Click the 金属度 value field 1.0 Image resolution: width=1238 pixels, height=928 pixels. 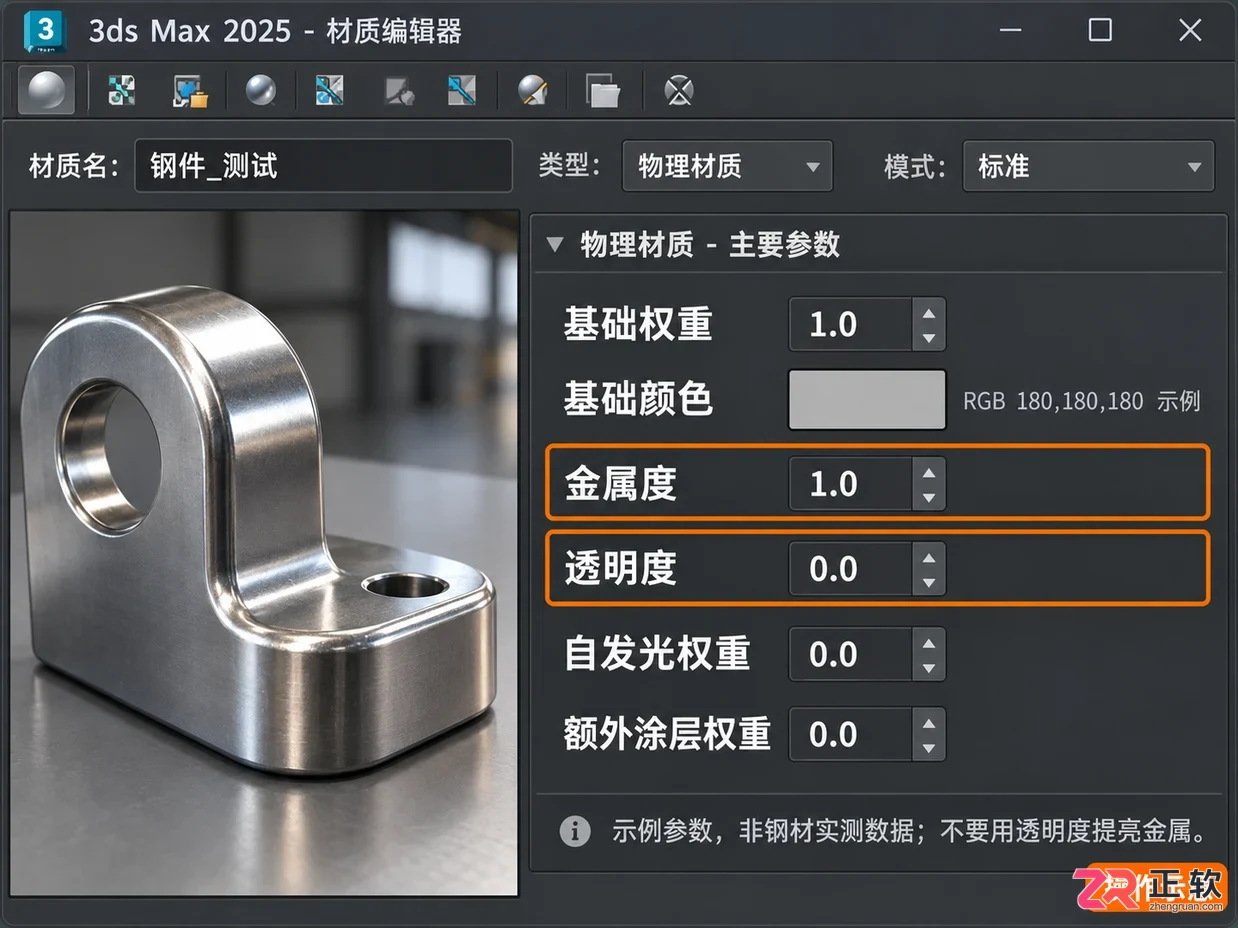tap(851, 484)
